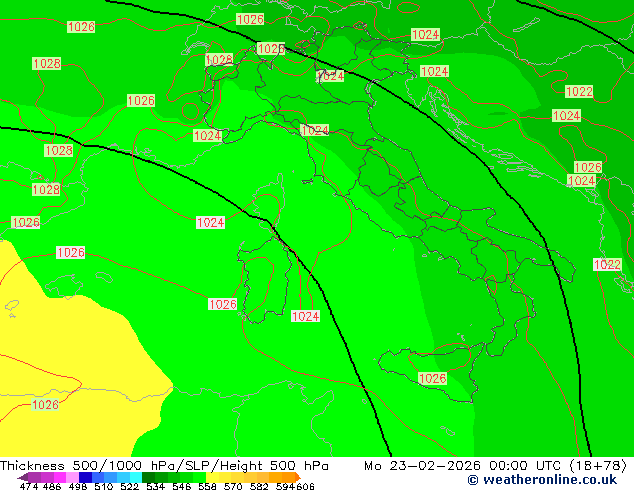
Task: Click the 1026 label just west of Sardinia
Action: pyautogui.click(x=222, y=304)
